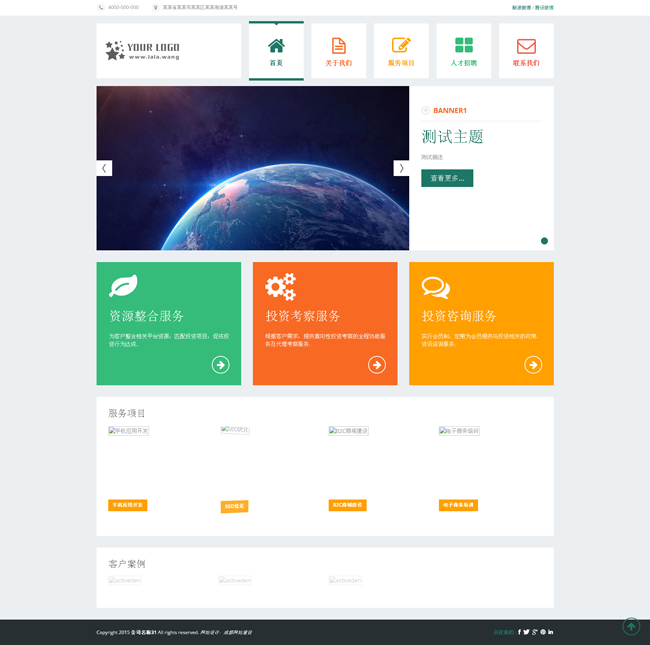Screen dimensions: 650x645
Task: Click the LinkedIn icon in the footer
Action: pos(551,632)
